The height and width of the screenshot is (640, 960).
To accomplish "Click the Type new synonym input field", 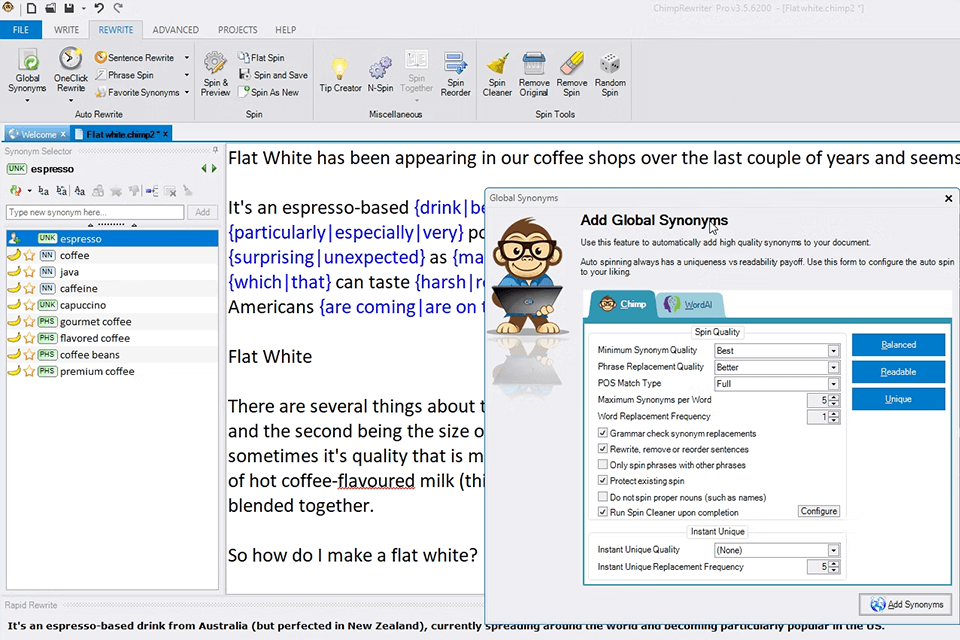I will coord(95,213).
